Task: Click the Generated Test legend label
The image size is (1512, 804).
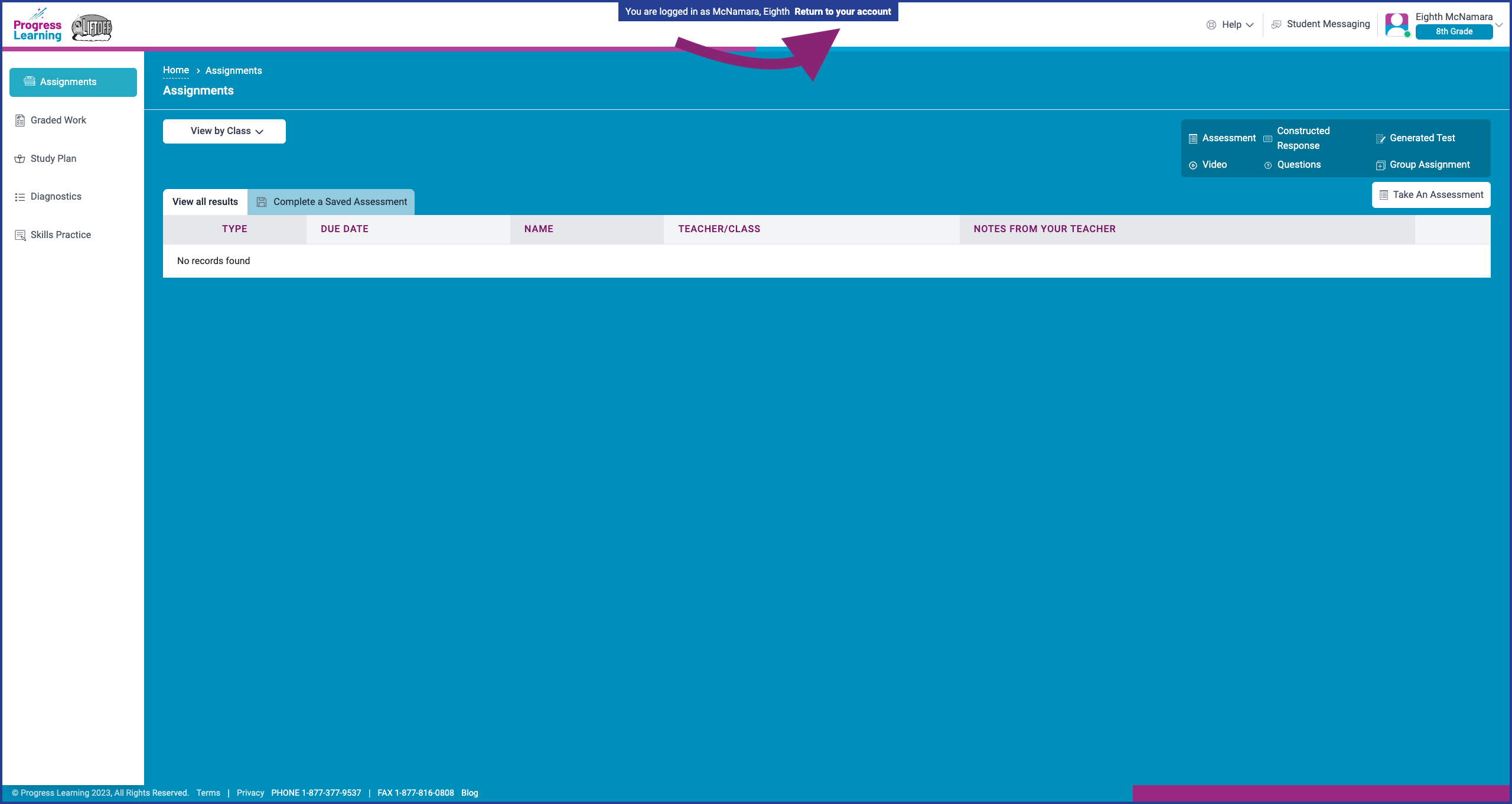Action: coord(1422,138)
